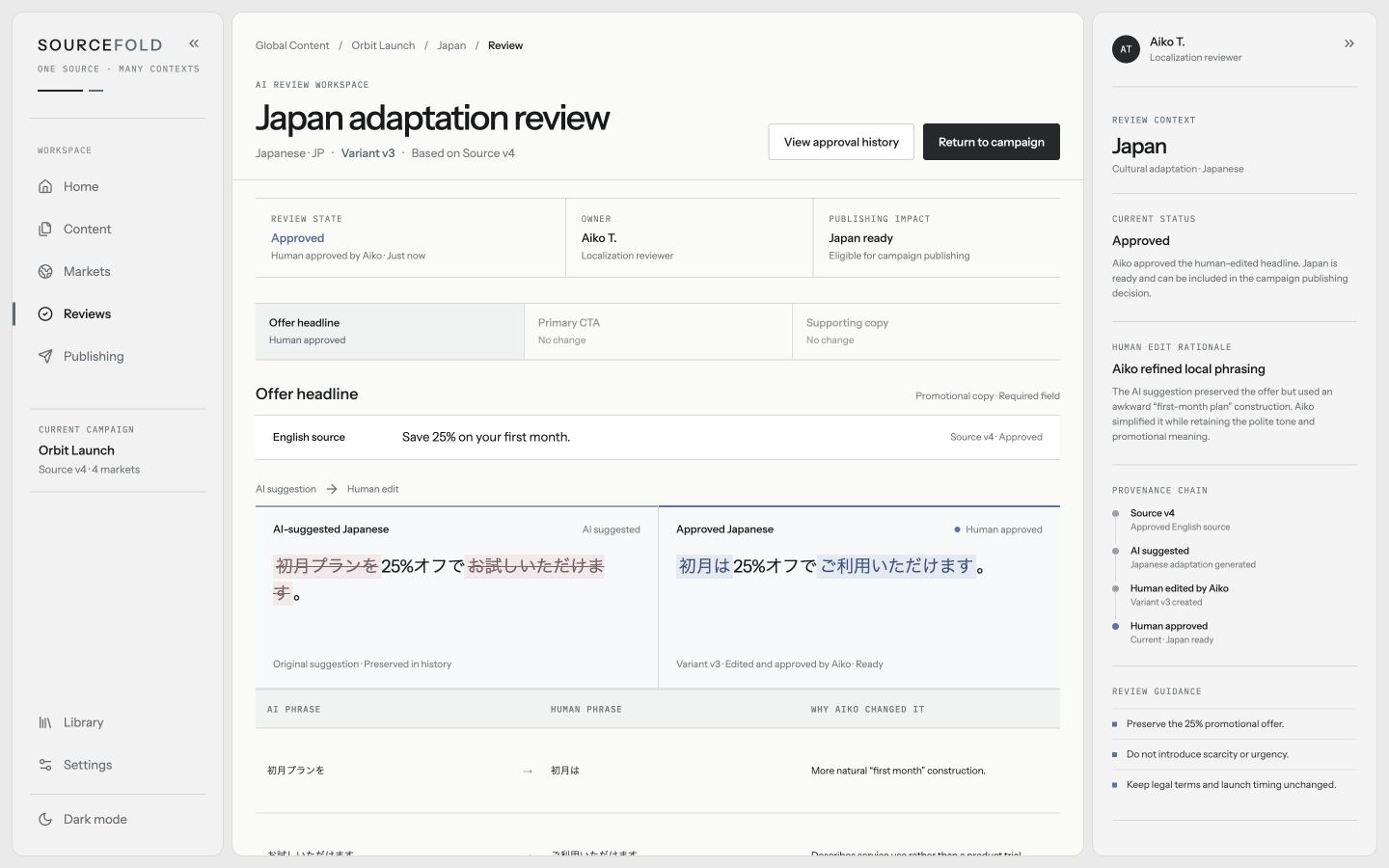The width and height of the screenshot is (1389, 868).
Task: Click the Publishing paper plane icon
Action: (45, 356)
